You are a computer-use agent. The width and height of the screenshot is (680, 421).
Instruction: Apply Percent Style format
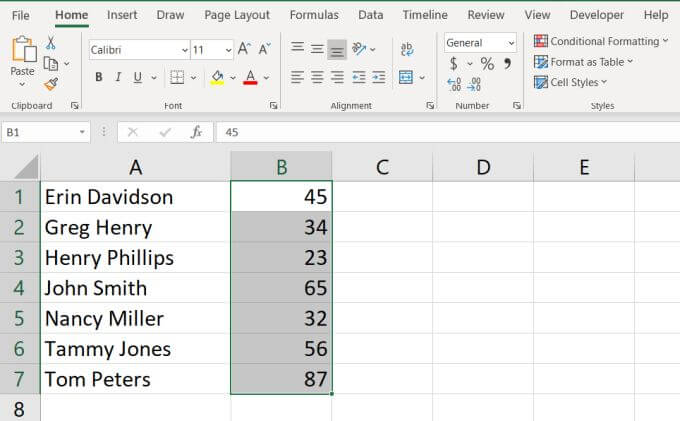point(487,64)
